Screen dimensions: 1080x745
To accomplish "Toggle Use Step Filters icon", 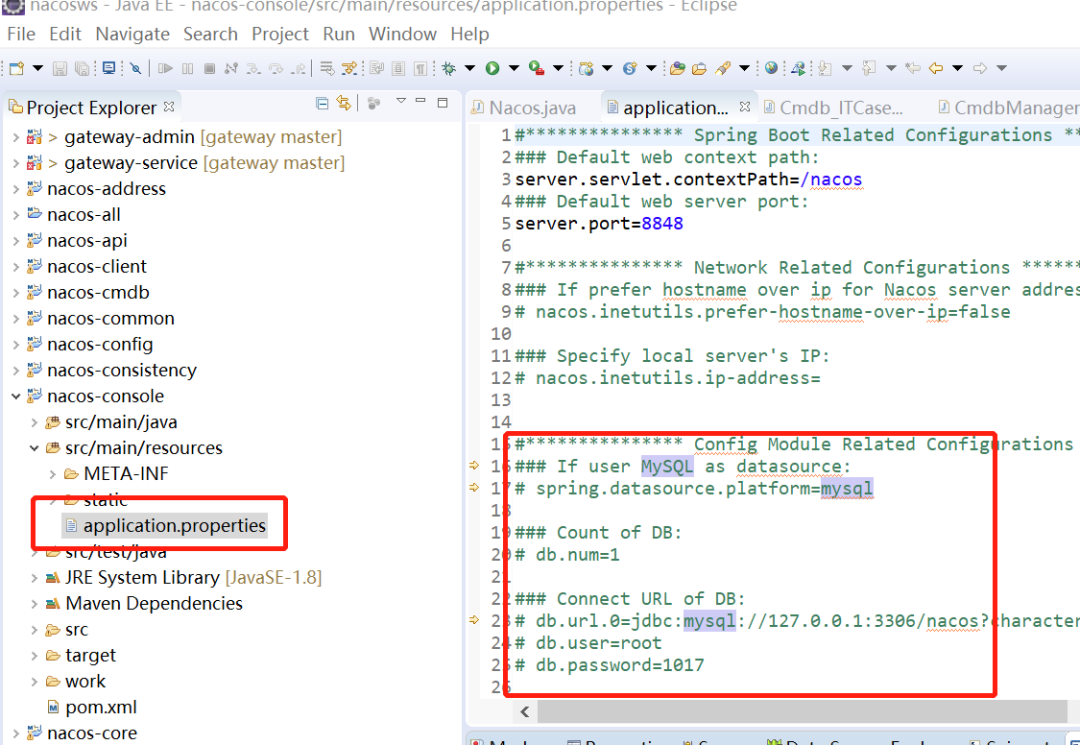I will 350,68.
